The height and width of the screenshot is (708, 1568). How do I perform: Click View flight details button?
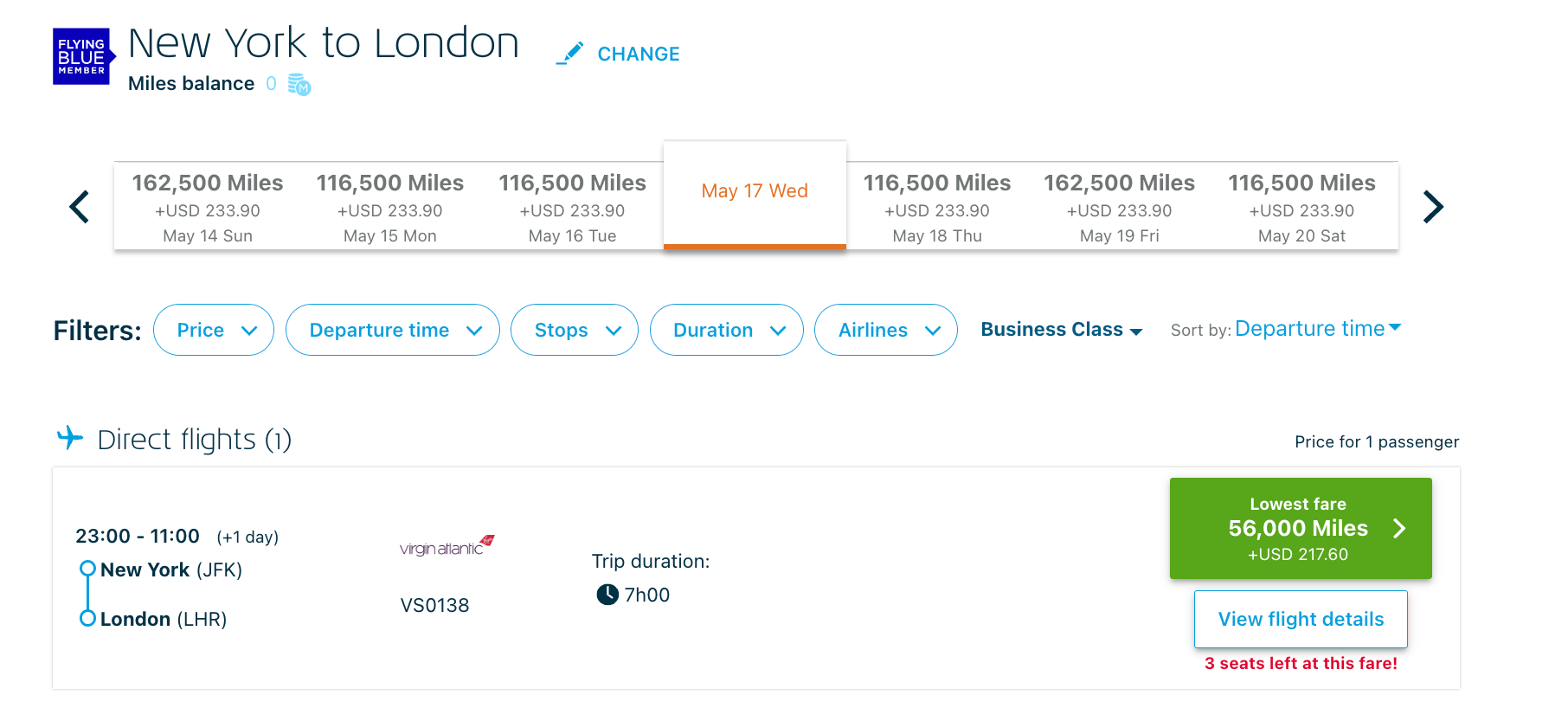click(x=1301, y=619)
